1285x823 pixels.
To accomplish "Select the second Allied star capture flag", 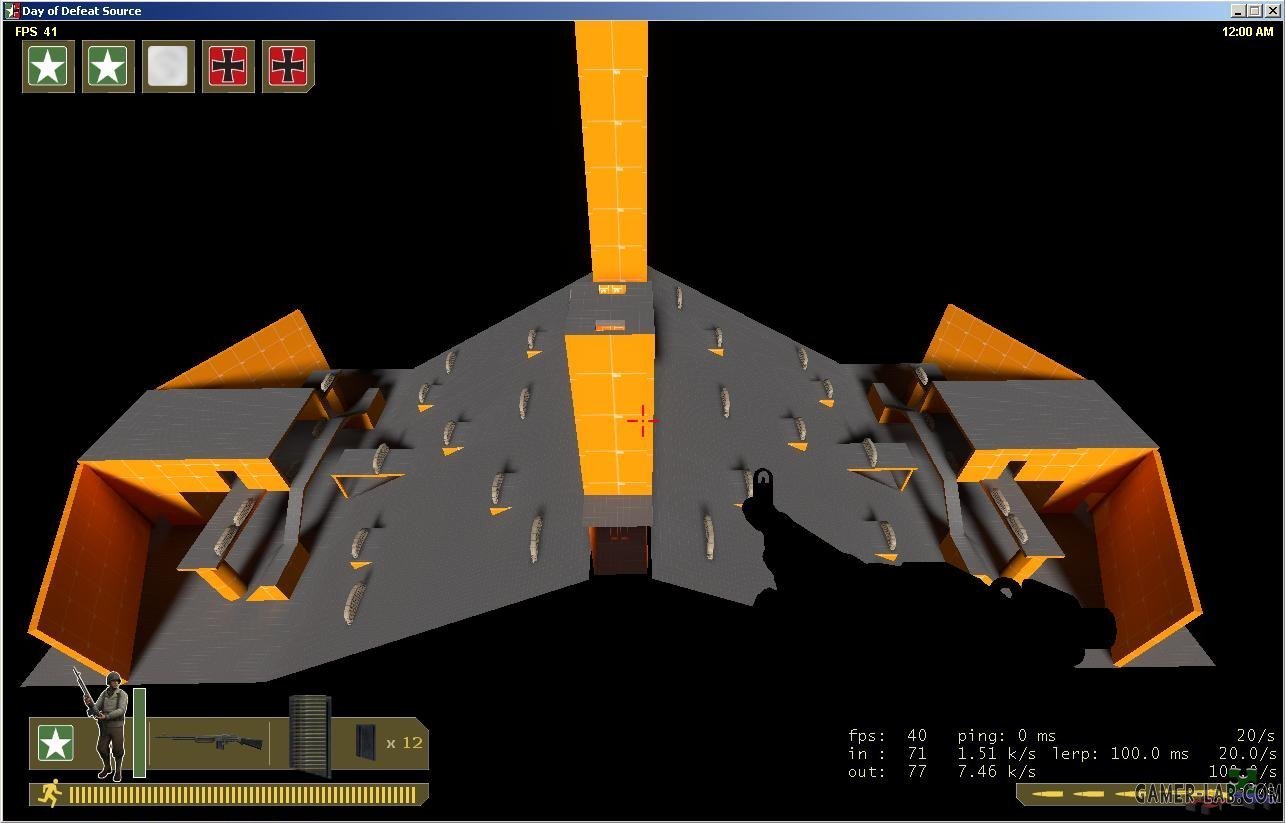I will click(108, 67).
